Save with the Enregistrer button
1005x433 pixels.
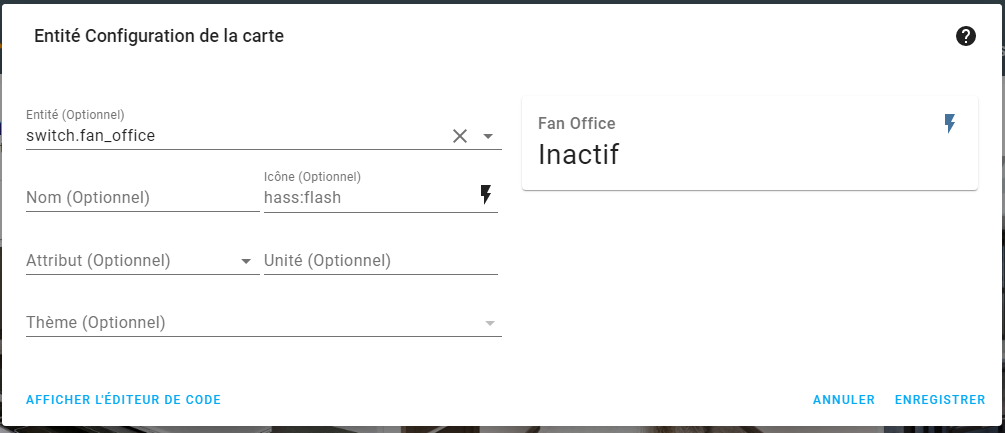[940, 400]
